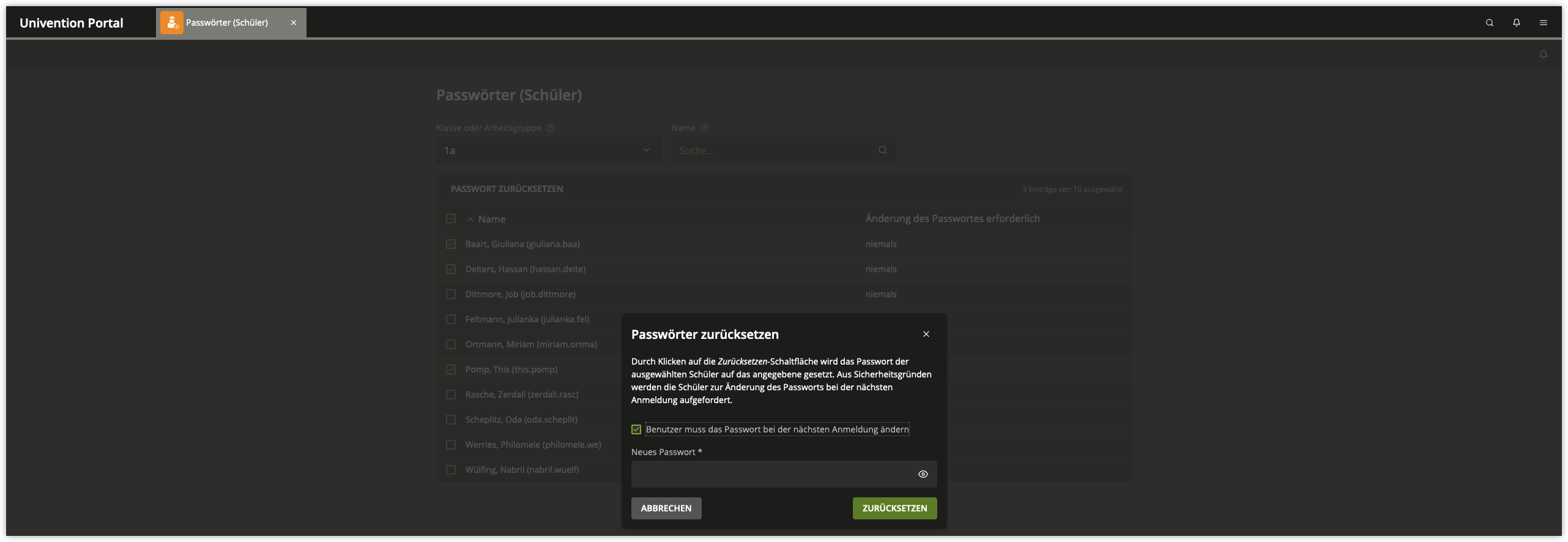Toggle password visibility eye icon
This screenshot has width=1568, height=542.
(x=923, y=474)
